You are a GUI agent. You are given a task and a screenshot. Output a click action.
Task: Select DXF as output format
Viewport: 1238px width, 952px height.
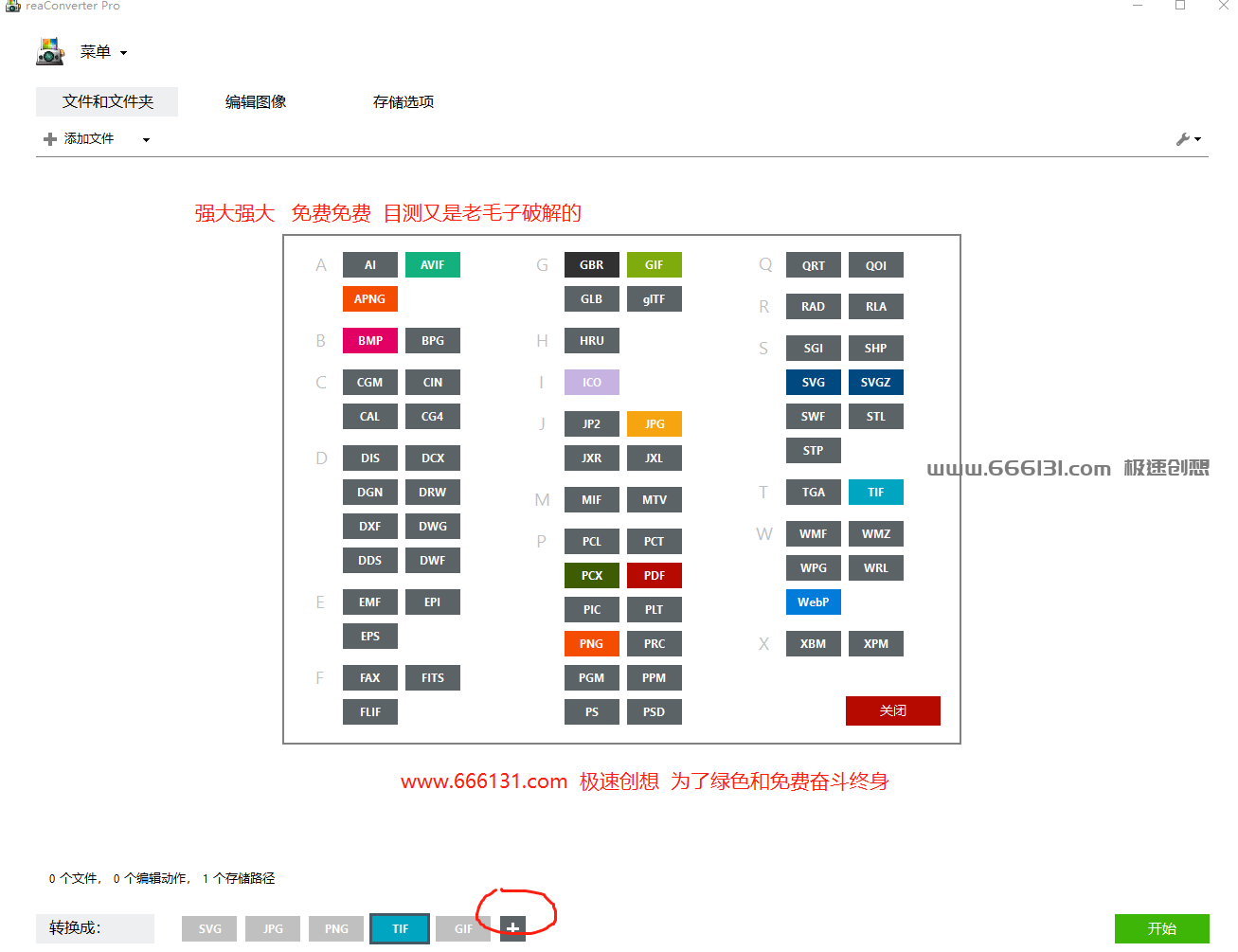pyautogui.click(x=370, y=527)
